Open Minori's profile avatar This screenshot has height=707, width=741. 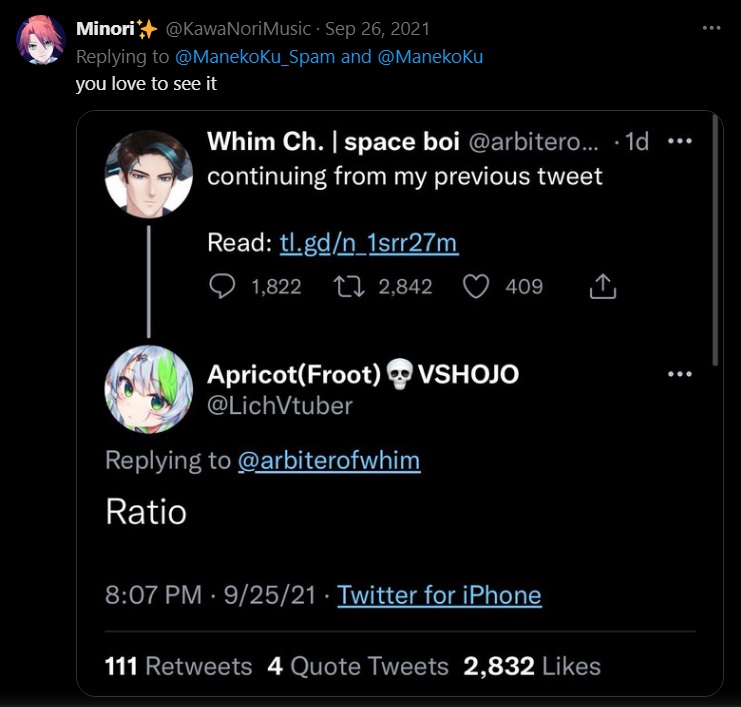click(41, 41)
